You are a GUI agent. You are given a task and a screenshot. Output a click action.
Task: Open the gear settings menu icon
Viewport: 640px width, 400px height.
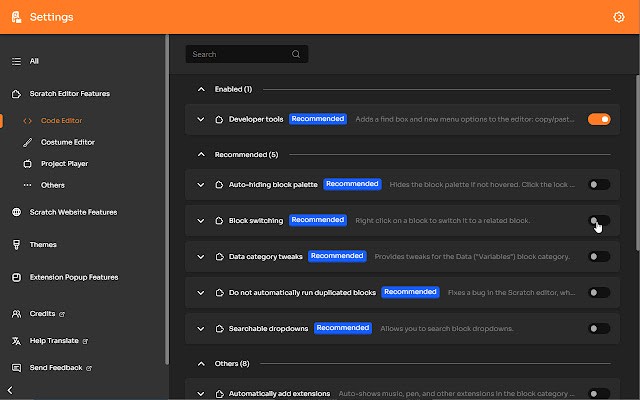[x=619, y=17]
